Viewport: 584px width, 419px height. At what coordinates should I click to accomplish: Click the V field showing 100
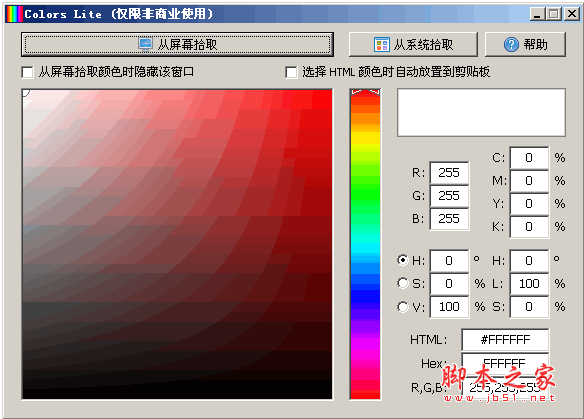point(449,307)
